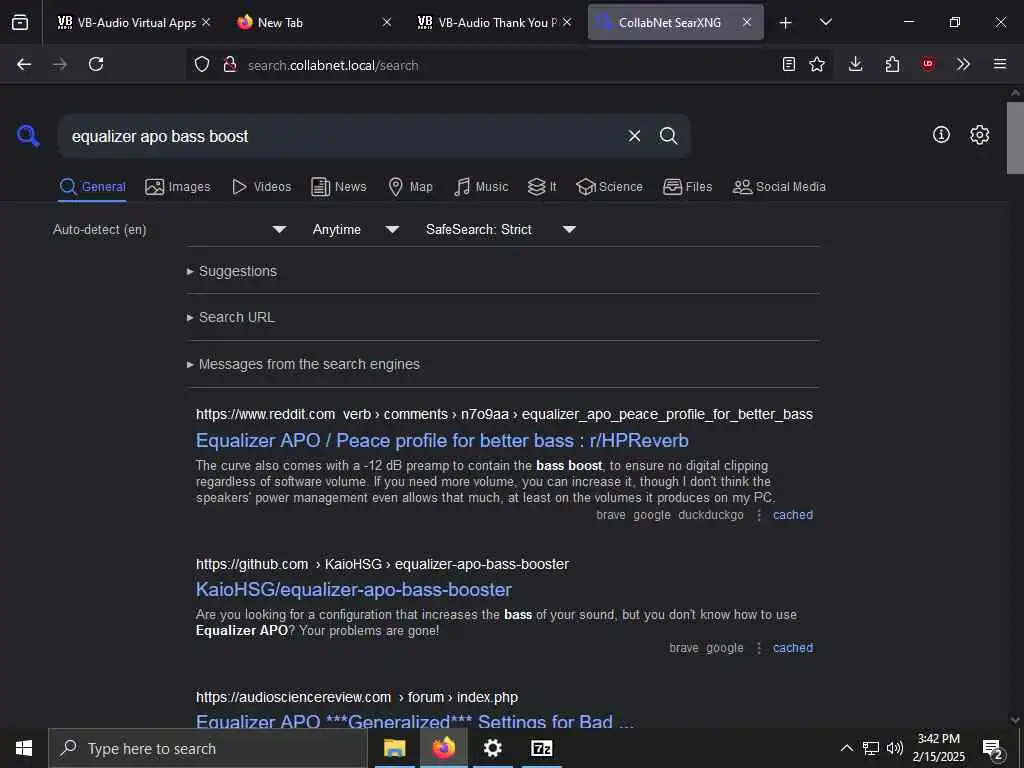The height and width of the screenshot is (768, 1024).
Task: Open Equalizer APO Generalized Settings result
Action: [415, 721]
